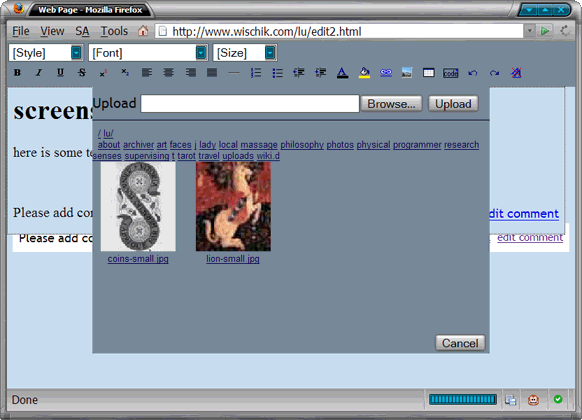Open the coins-small.jpg link

pos(138,259)
